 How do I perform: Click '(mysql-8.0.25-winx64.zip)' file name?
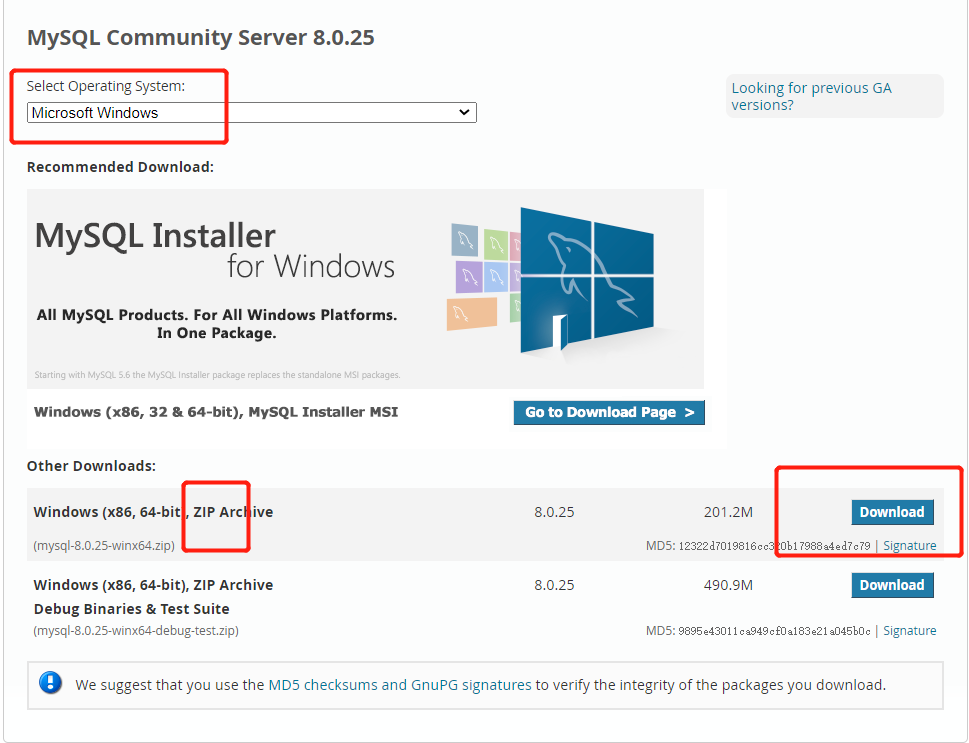click(x=104, y=546)
